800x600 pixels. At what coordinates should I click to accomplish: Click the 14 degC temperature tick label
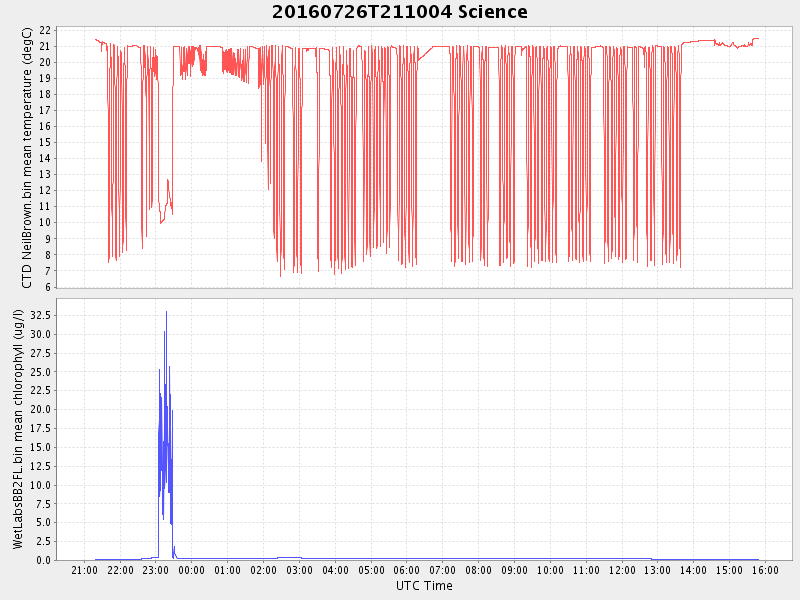[45, 158]
